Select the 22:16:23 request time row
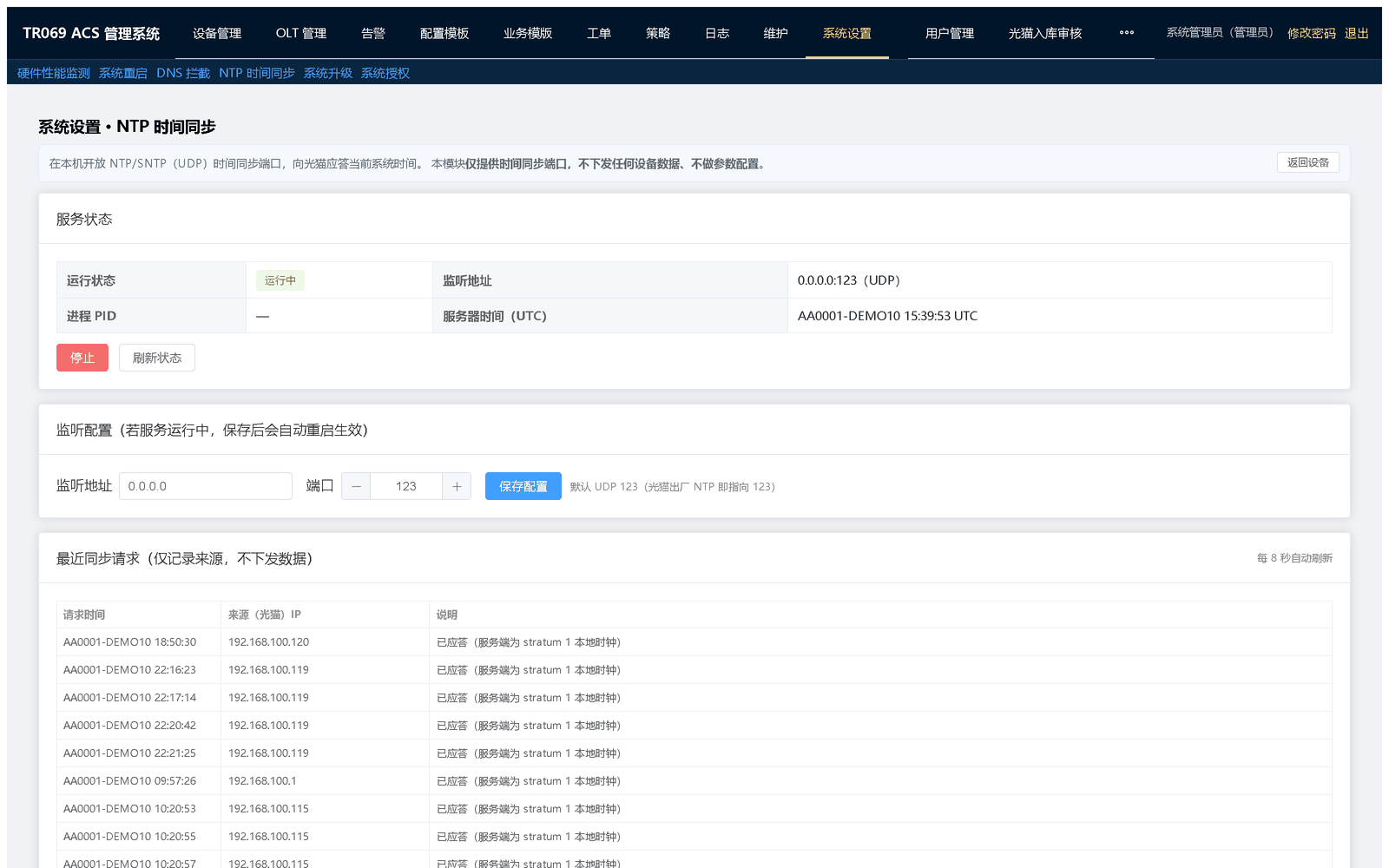 tap(694, 670)
